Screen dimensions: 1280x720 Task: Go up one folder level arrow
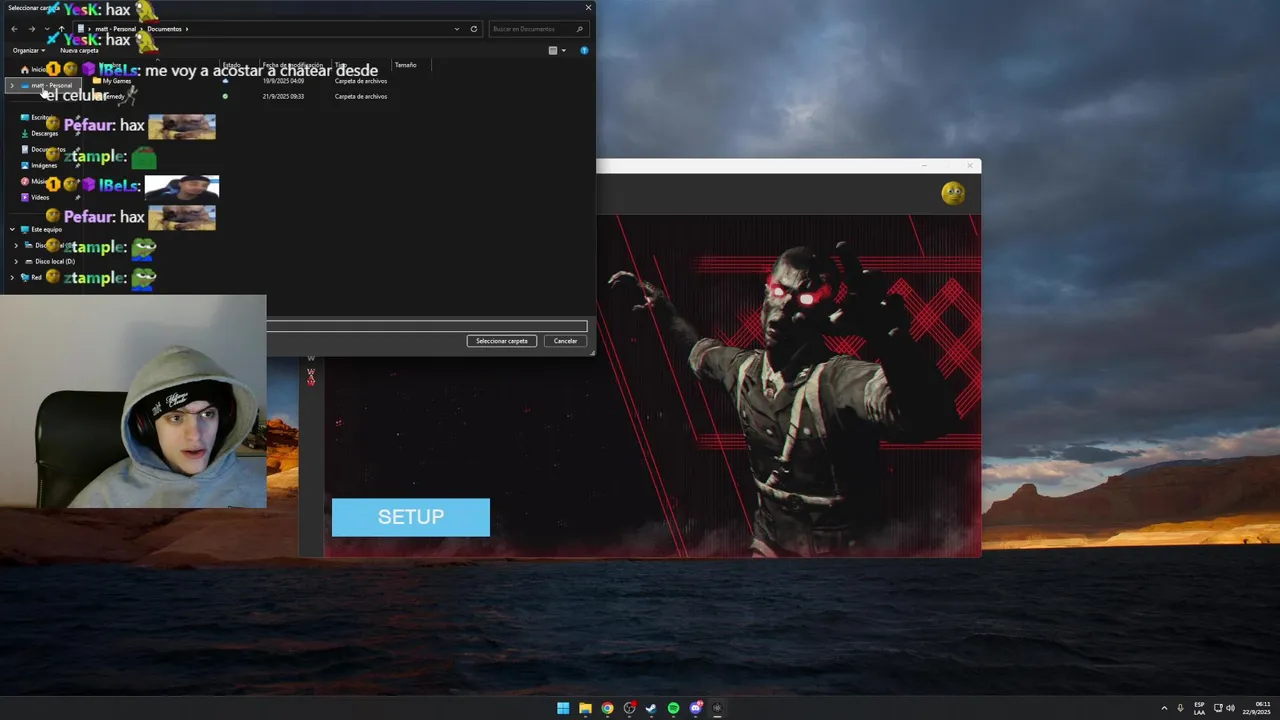click(61, 29)
